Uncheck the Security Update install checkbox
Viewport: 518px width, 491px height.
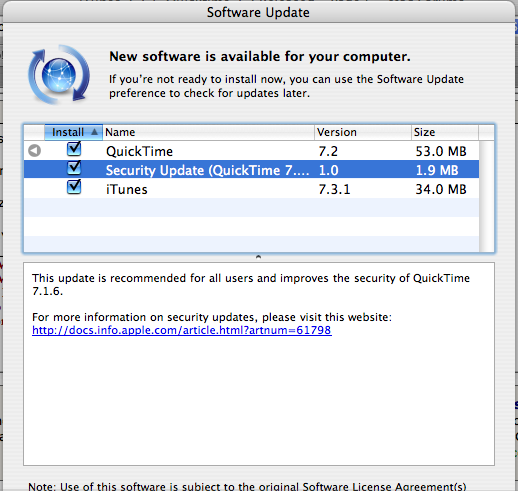tap(74, 168)
